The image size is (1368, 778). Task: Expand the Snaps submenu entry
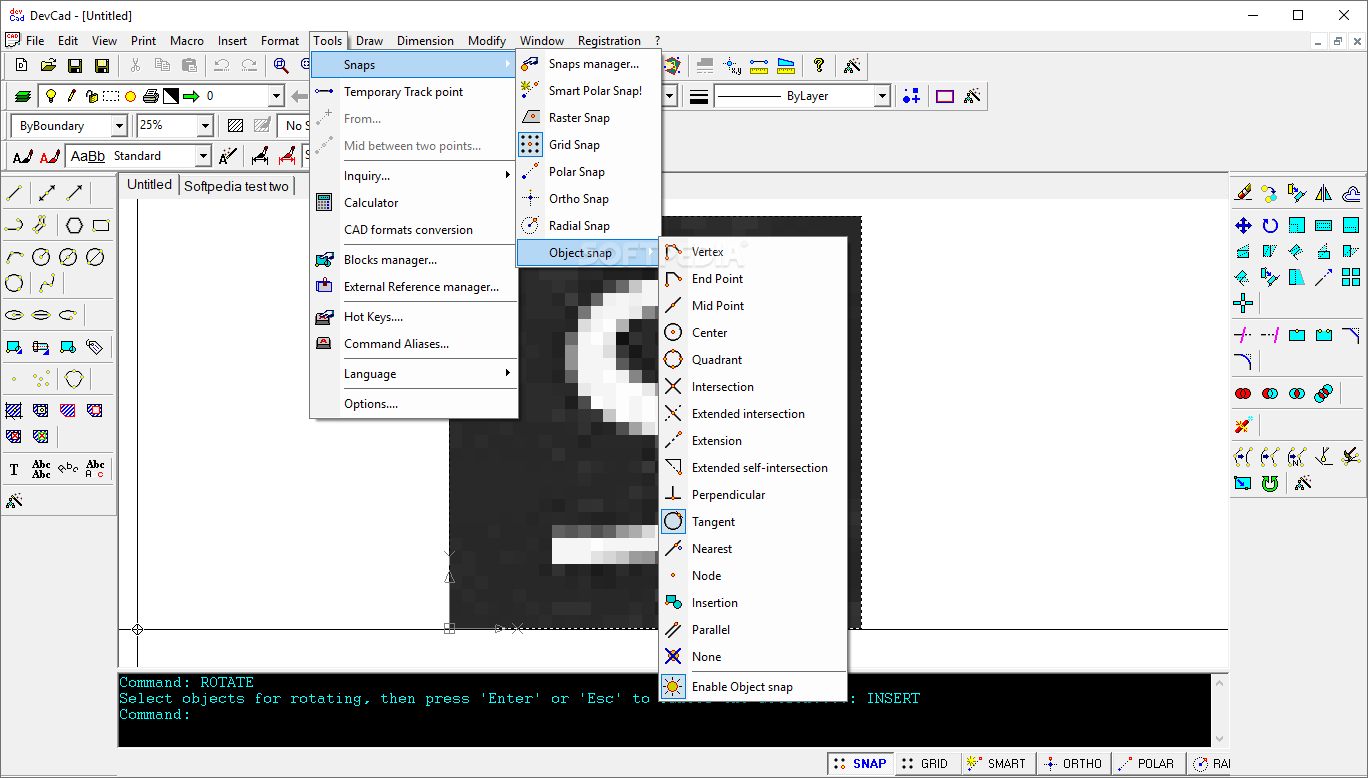coord(414,65)
